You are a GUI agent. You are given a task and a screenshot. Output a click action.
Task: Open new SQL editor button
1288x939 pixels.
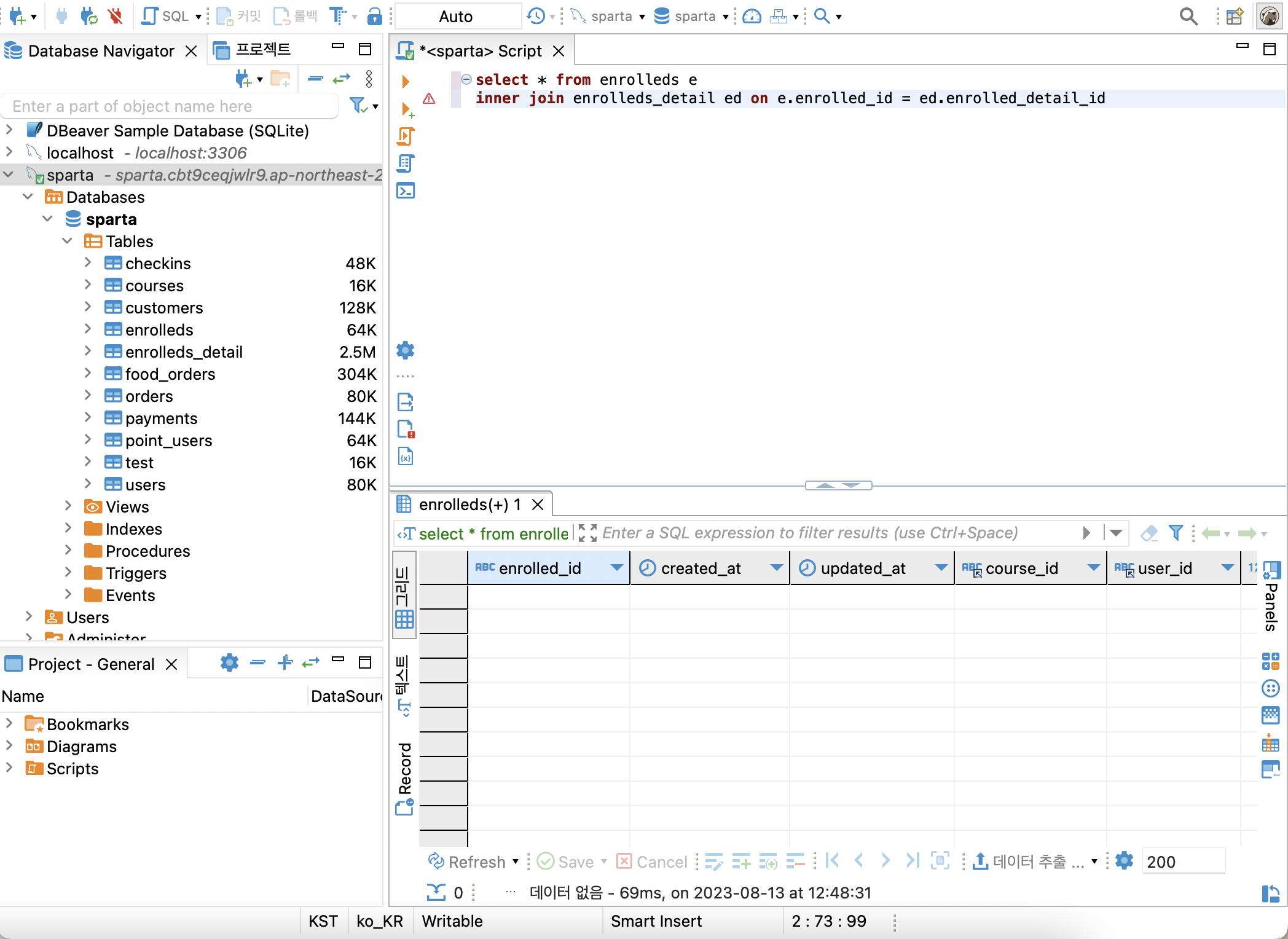165,16
